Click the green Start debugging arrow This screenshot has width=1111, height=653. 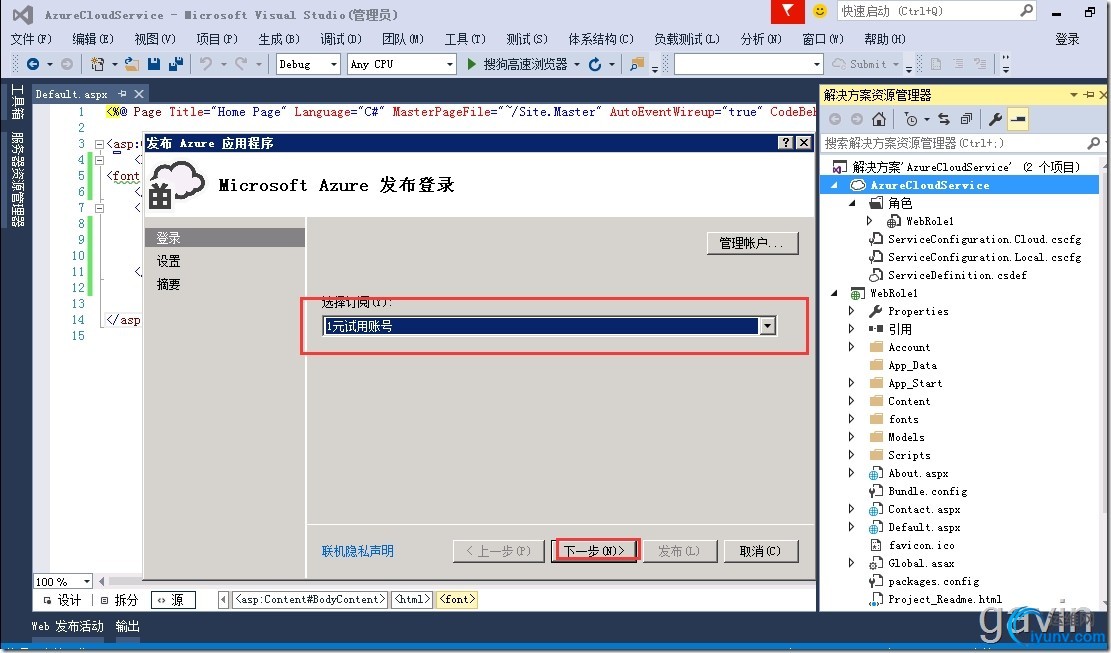[x=472, y=64]
